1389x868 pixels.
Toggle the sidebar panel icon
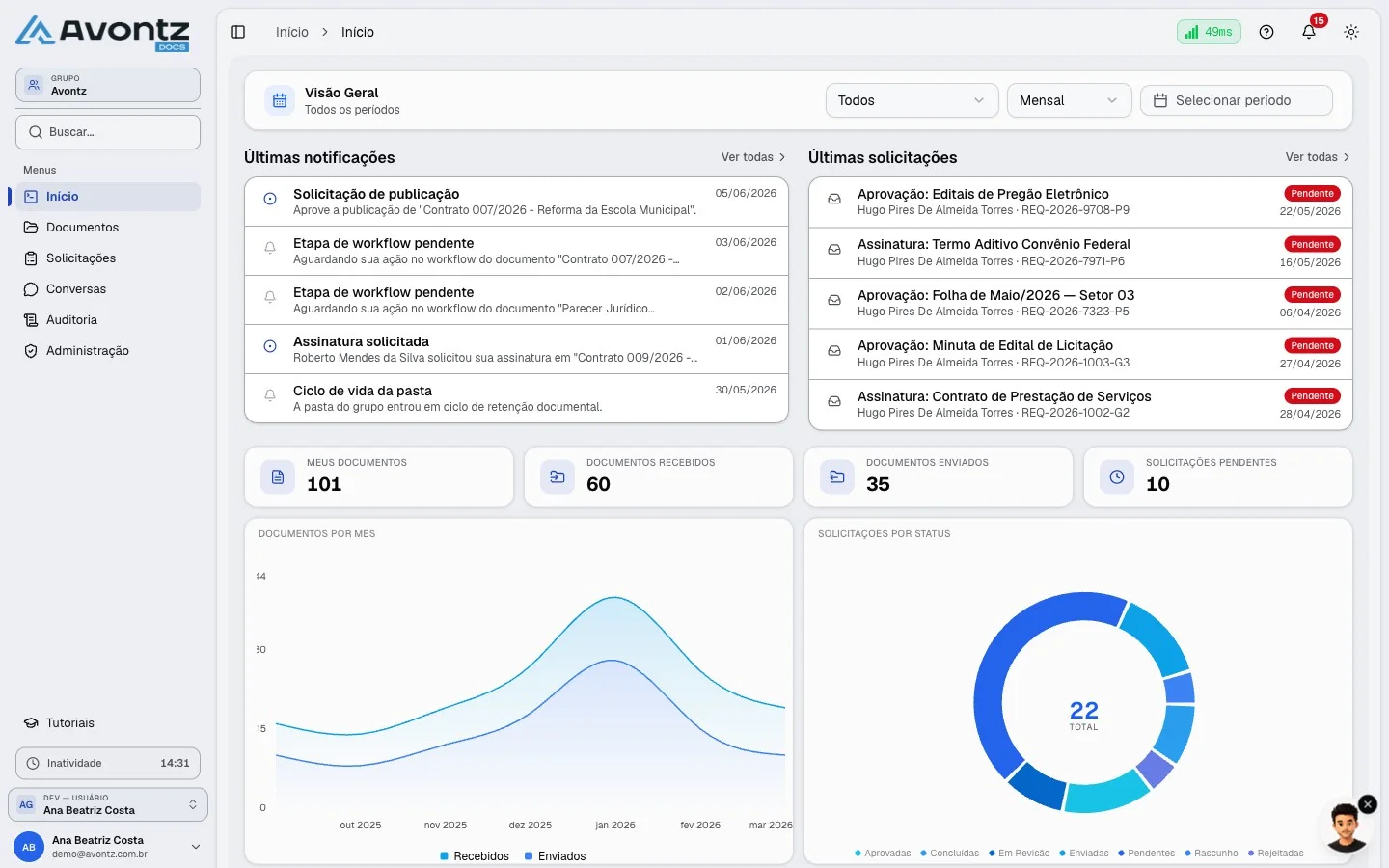pos(238,32)
